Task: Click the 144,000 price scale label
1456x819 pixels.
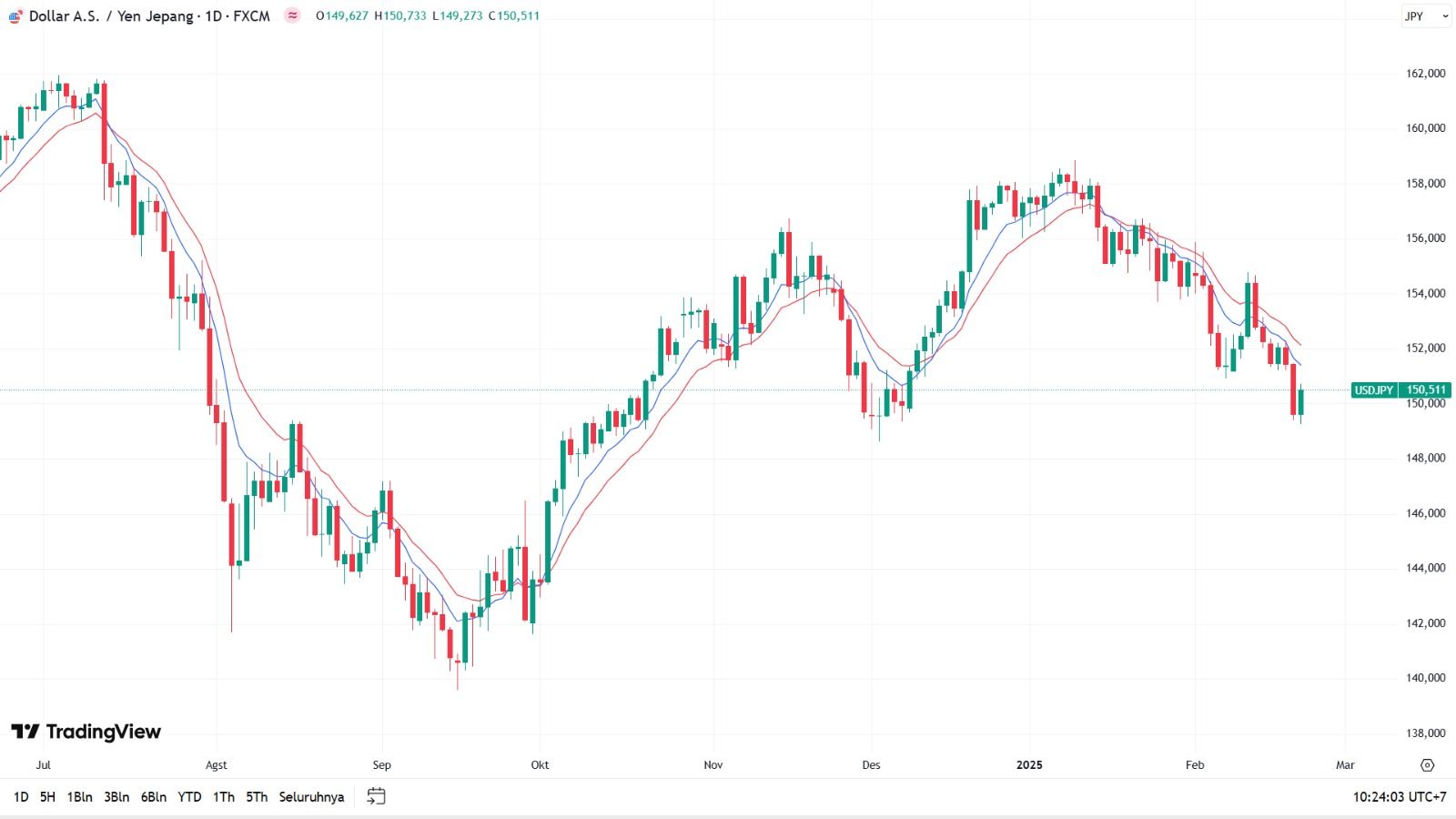Action: point(1426,569)
